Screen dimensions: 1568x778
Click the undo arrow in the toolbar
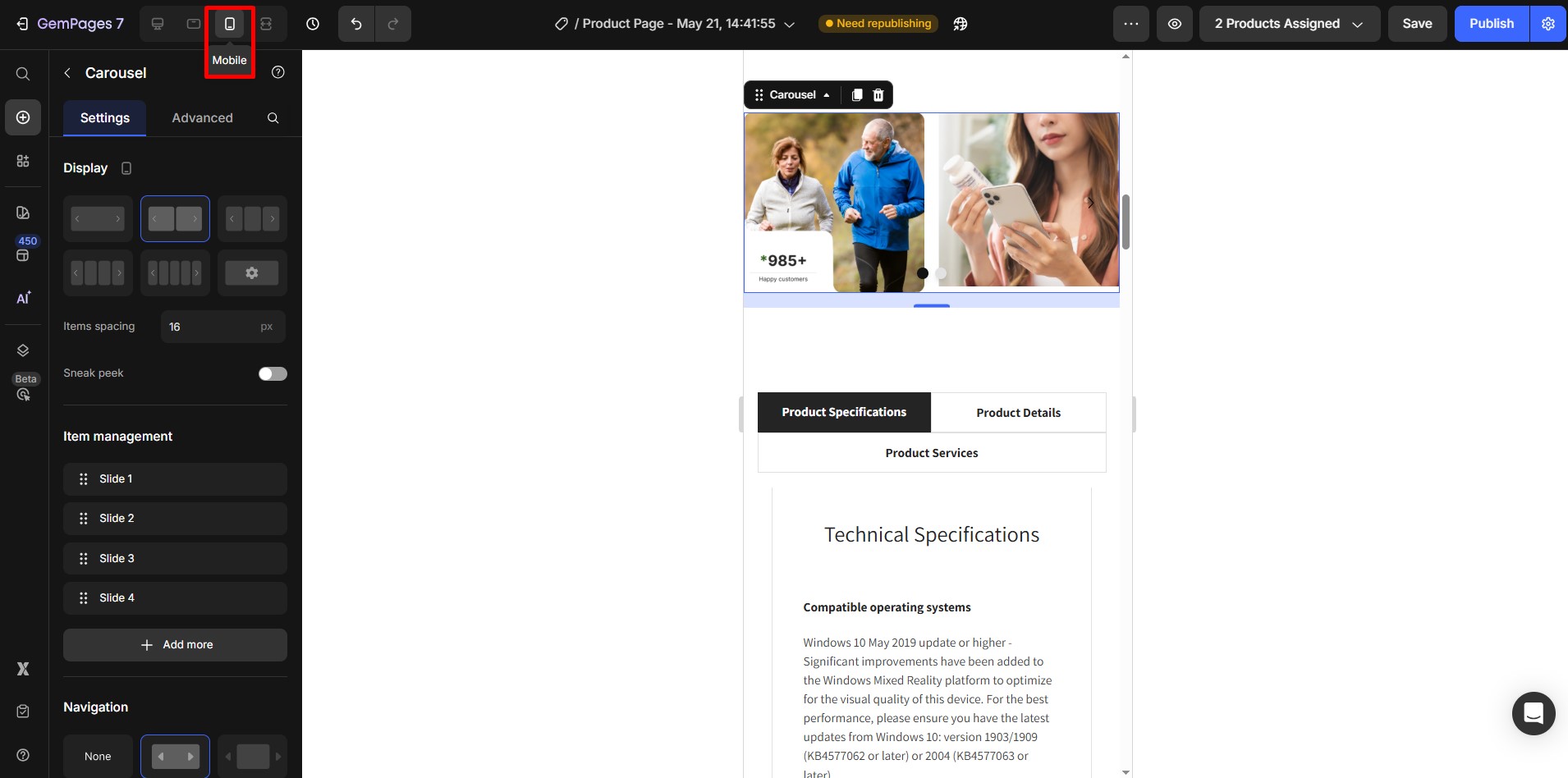355,24
